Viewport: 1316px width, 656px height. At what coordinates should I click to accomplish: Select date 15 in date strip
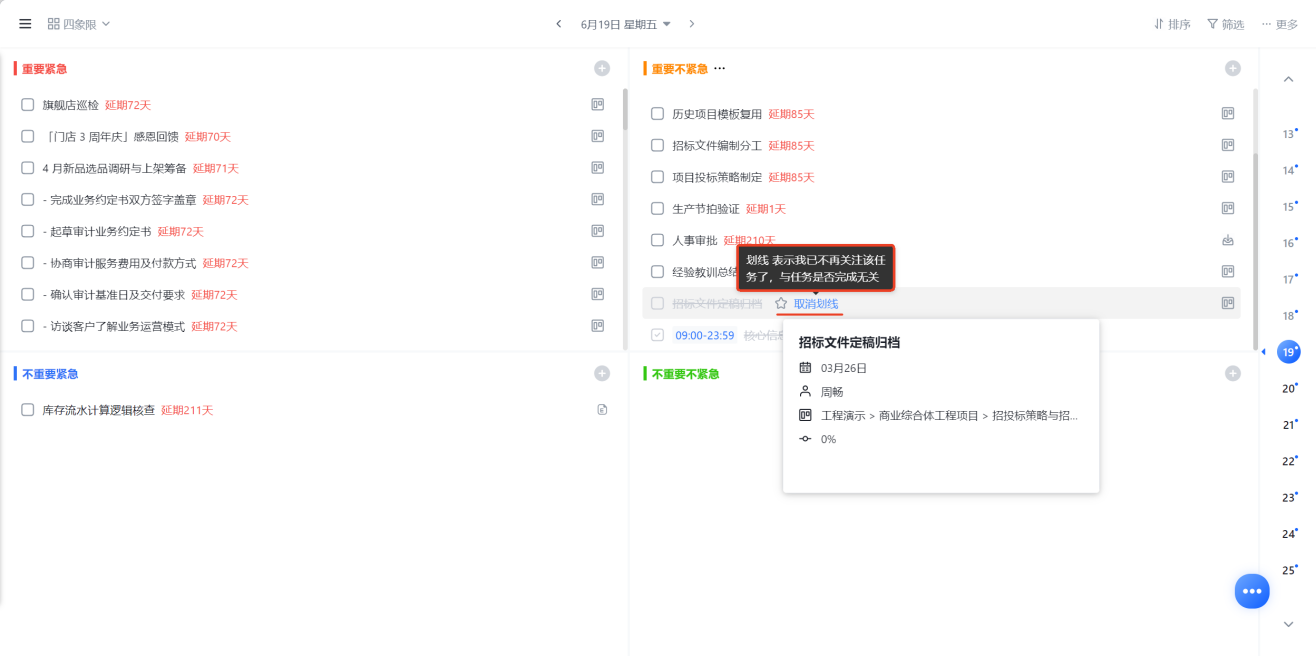[x=1289, y=207]
